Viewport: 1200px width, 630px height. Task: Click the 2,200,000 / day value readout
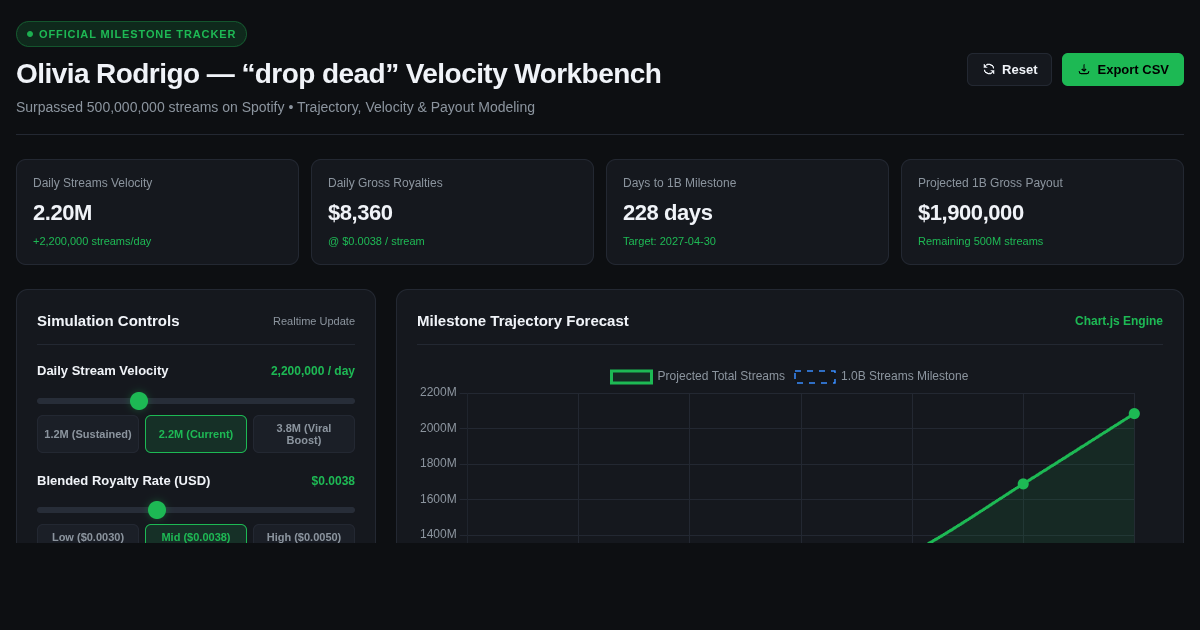click(x=313, y=371)
